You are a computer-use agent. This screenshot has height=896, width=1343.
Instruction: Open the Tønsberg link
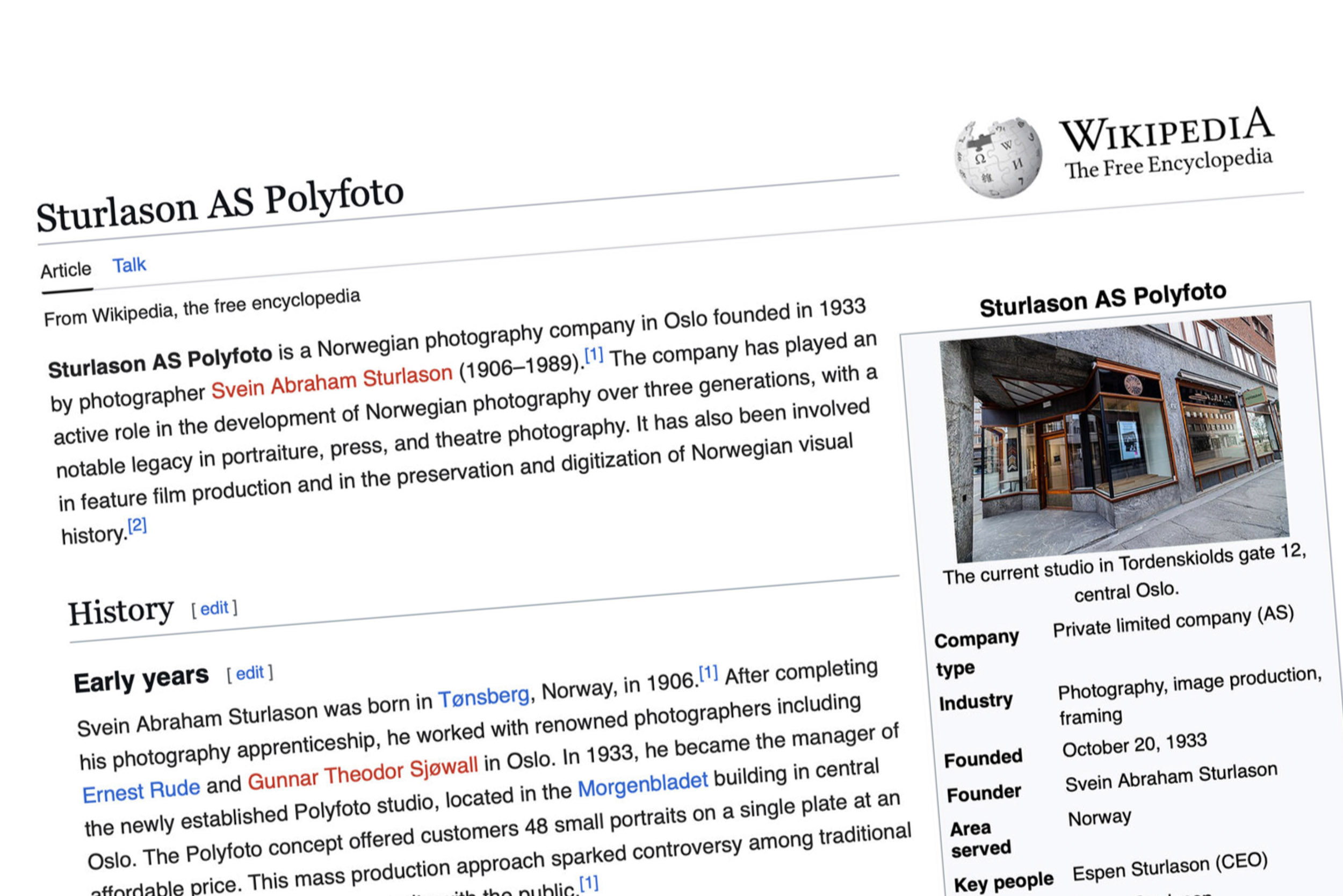tap(484, 697)
